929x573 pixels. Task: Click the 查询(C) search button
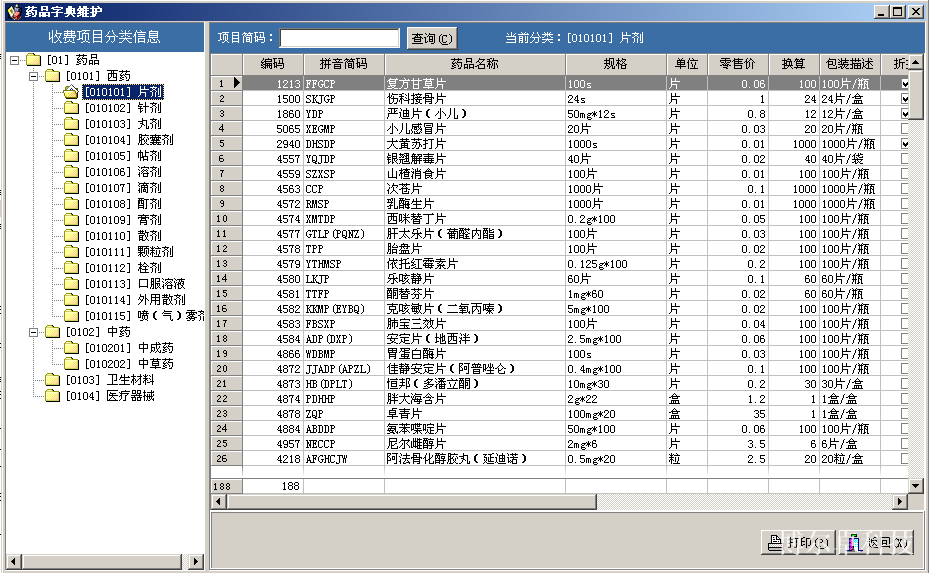[x=431, y=39]
